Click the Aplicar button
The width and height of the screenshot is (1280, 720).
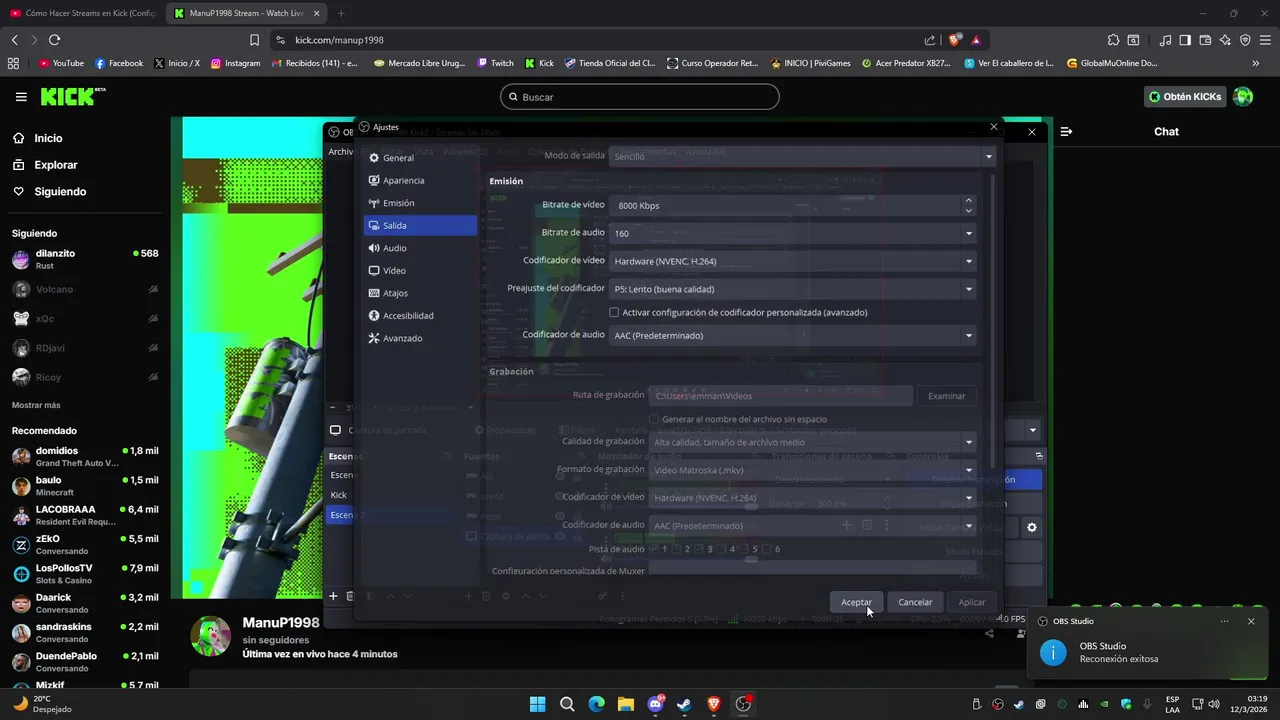[972, 602]
